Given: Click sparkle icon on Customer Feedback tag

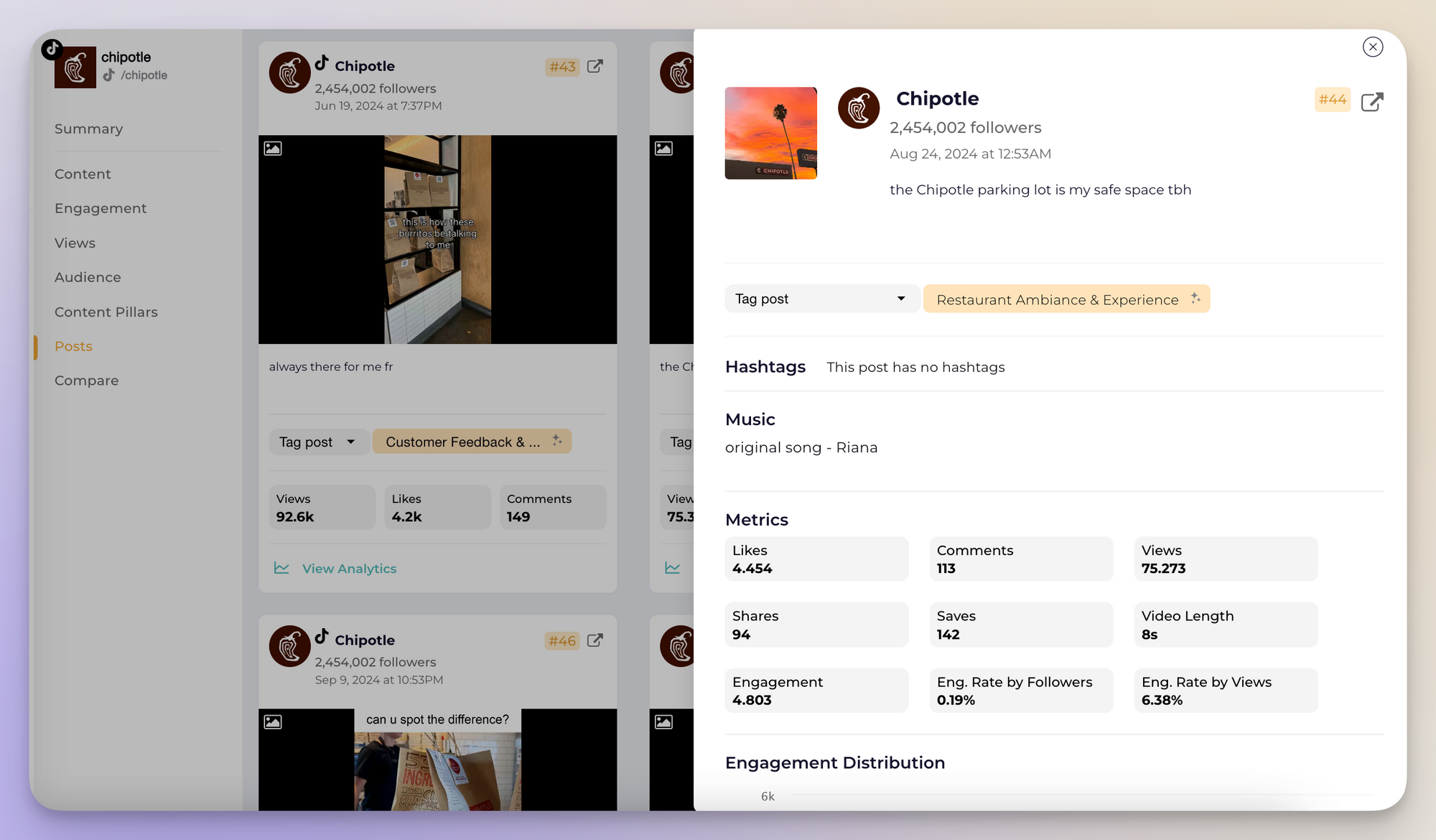Looking at the screenshot, I should point(557,440).
